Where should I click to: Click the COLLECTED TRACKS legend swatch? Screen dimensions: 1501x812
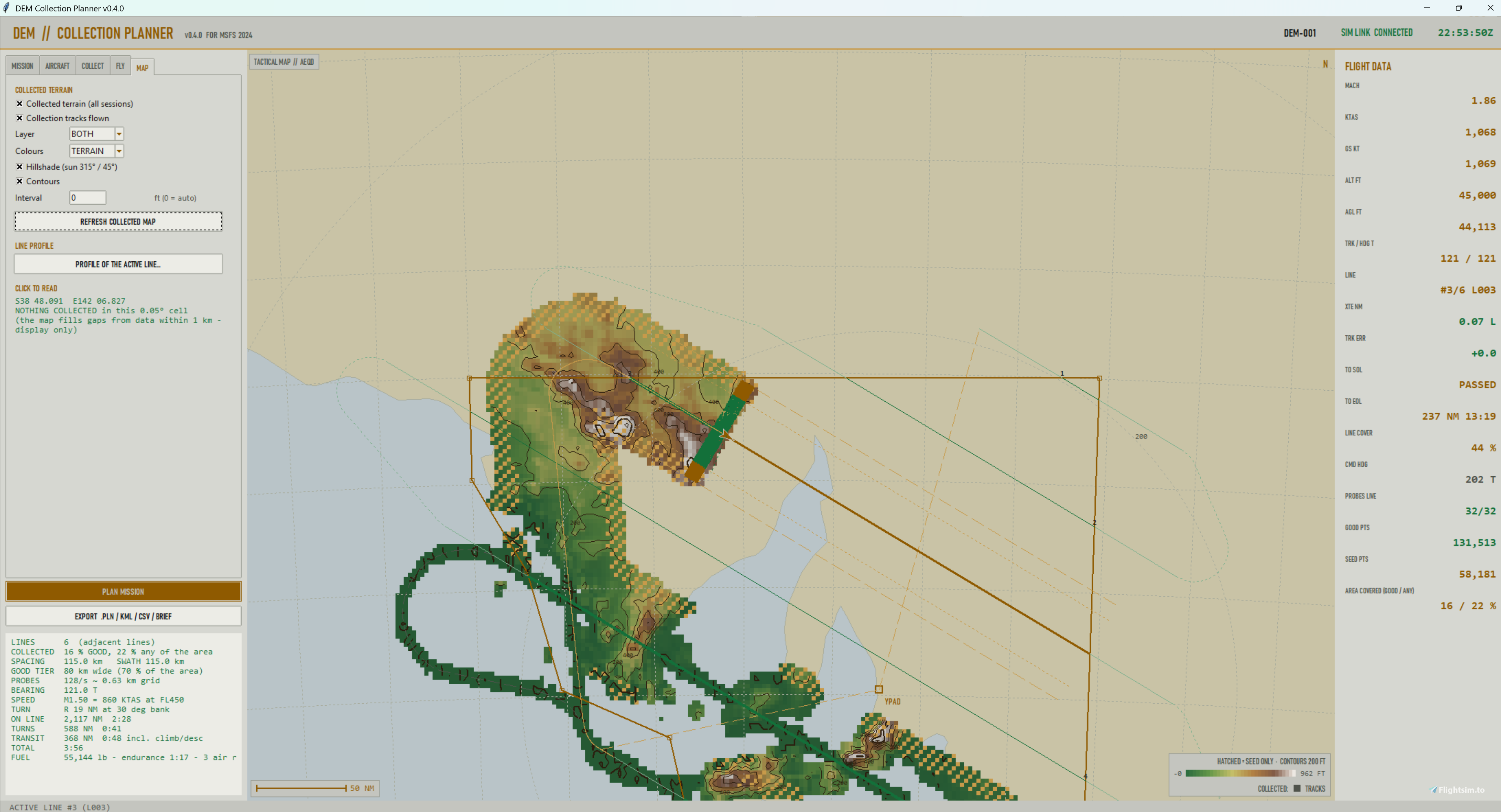pos(1297,789)
